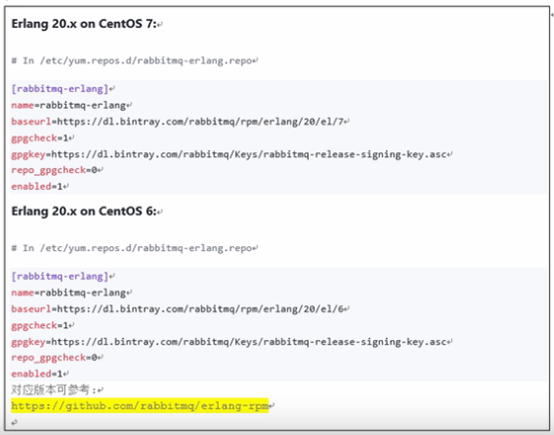Click 'enabled=1' in the CentOS 7 block
This screenshot has width=554, height=435.
(37, 186)
